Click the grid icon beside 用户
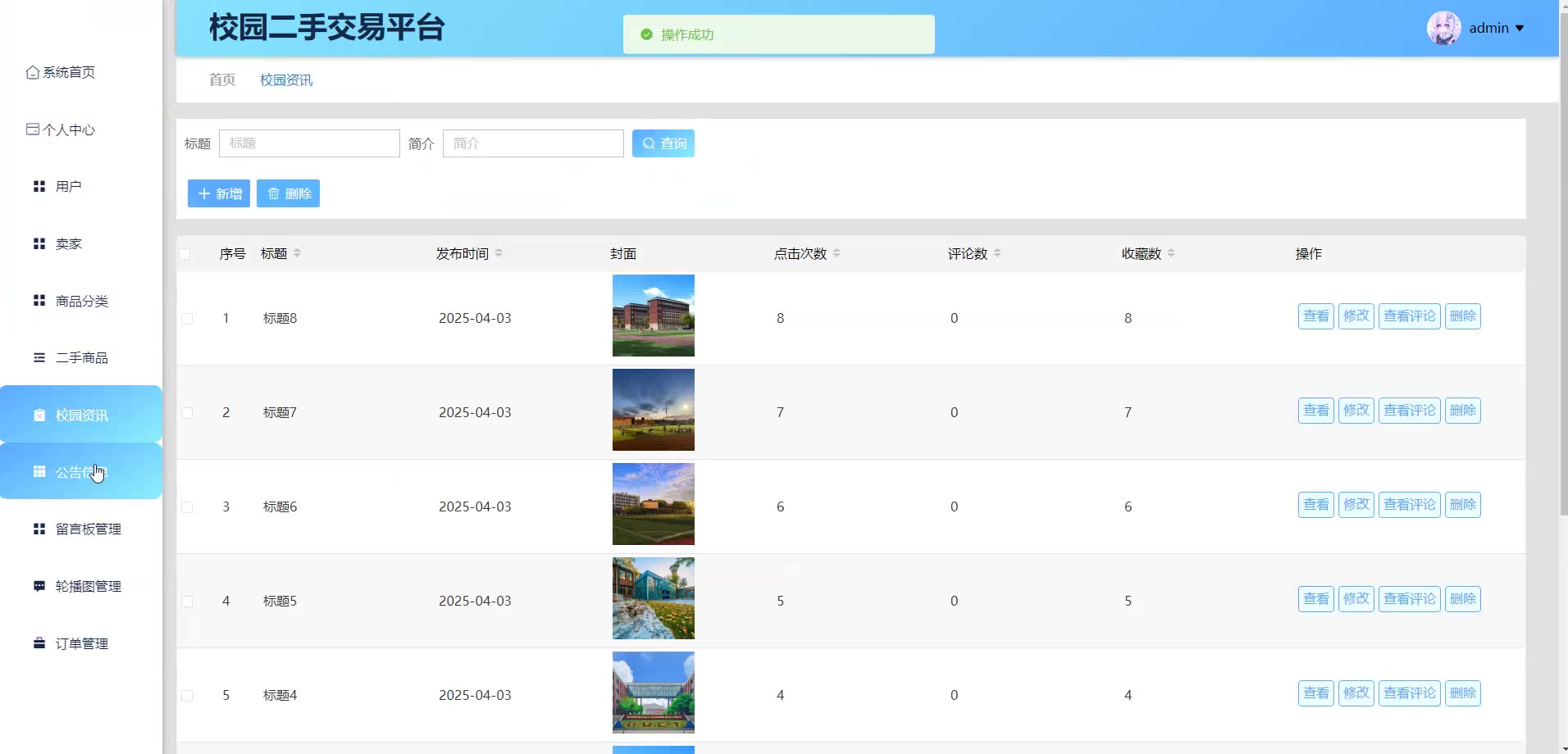 (x=39, y=186)
